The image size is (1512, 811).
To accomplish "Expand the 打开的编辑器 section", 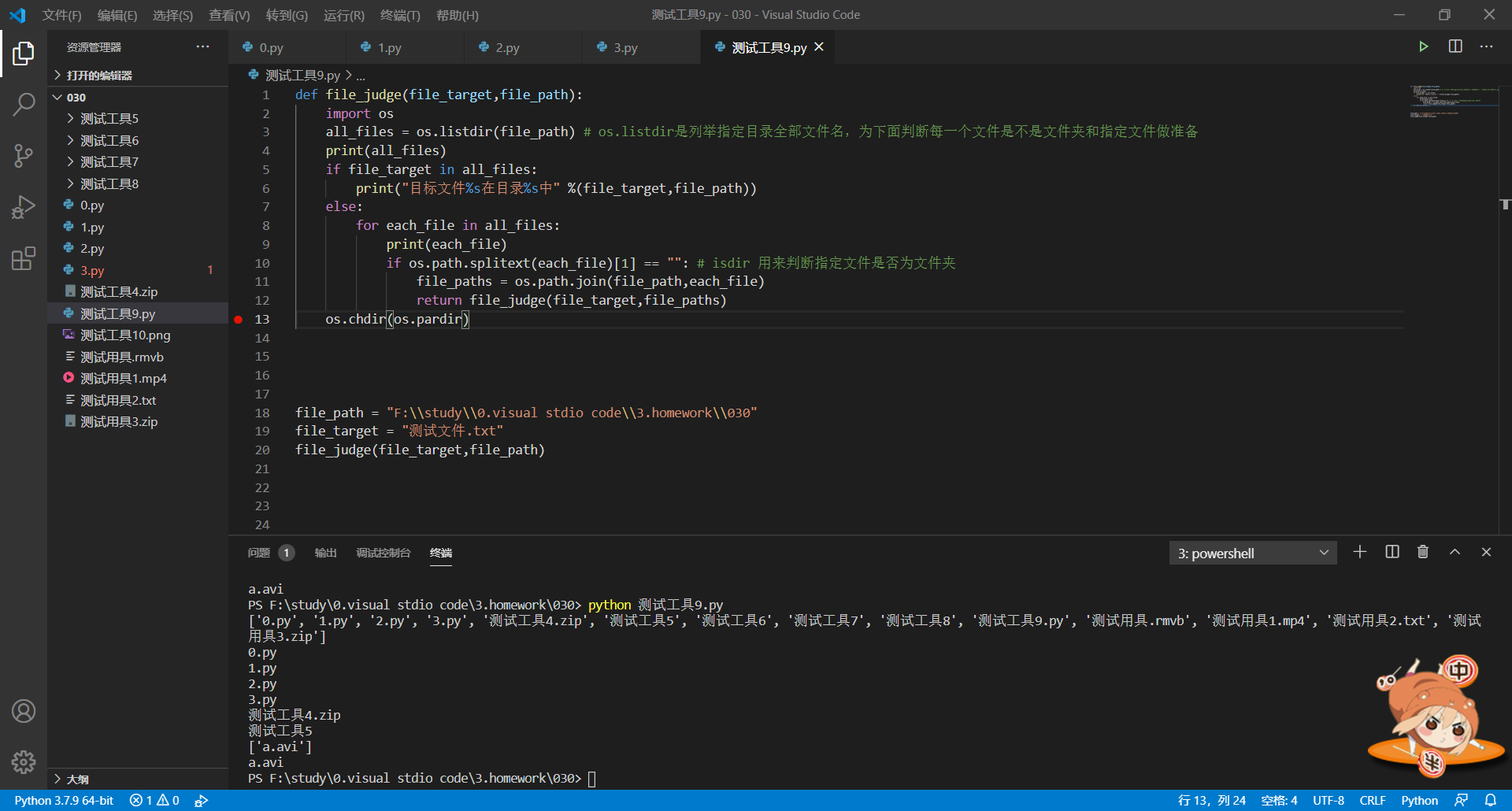I will pos(138,75).
